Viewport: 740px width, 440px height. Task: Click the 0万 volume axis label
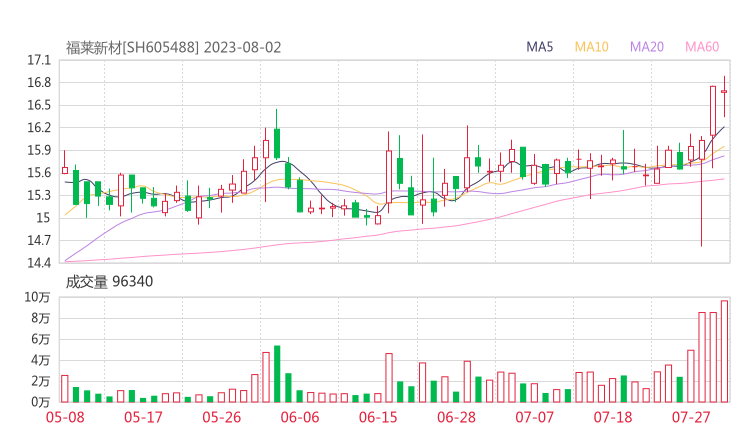point(41,402)
